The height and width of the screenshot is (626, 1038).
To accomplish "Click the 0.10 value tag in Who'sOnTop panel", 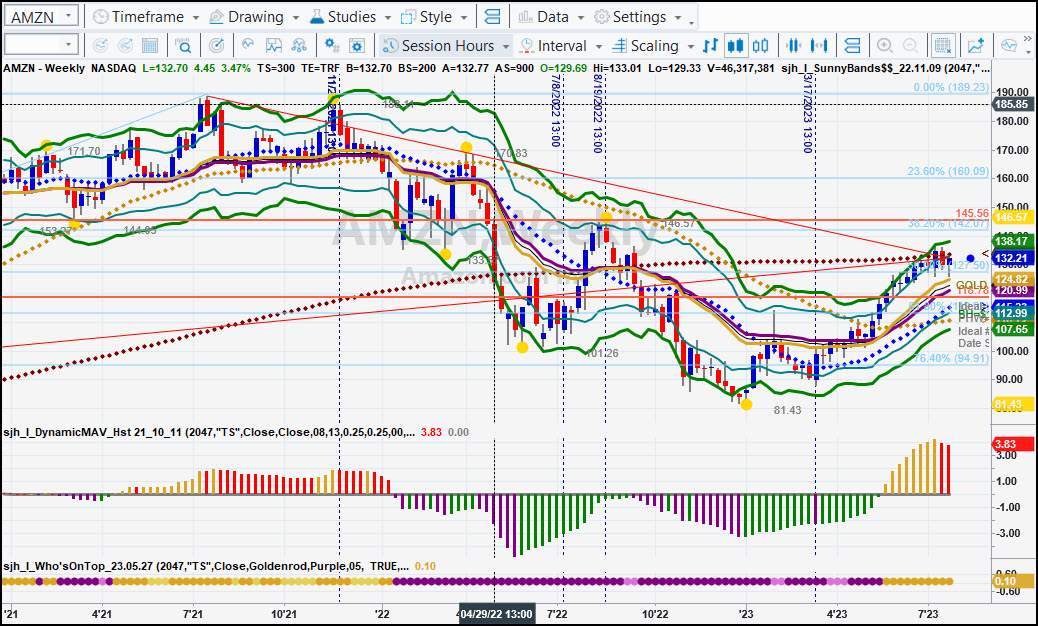I will (x=1012, y=581).
